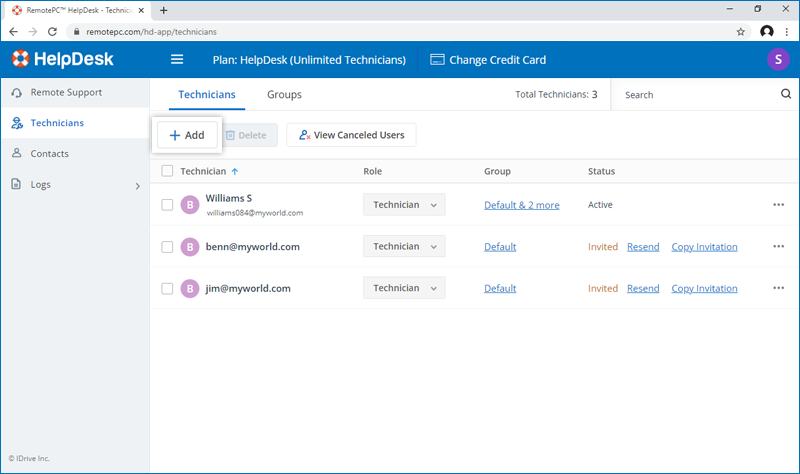Click williams084@myworld.com email text

[x=255, y=213]
